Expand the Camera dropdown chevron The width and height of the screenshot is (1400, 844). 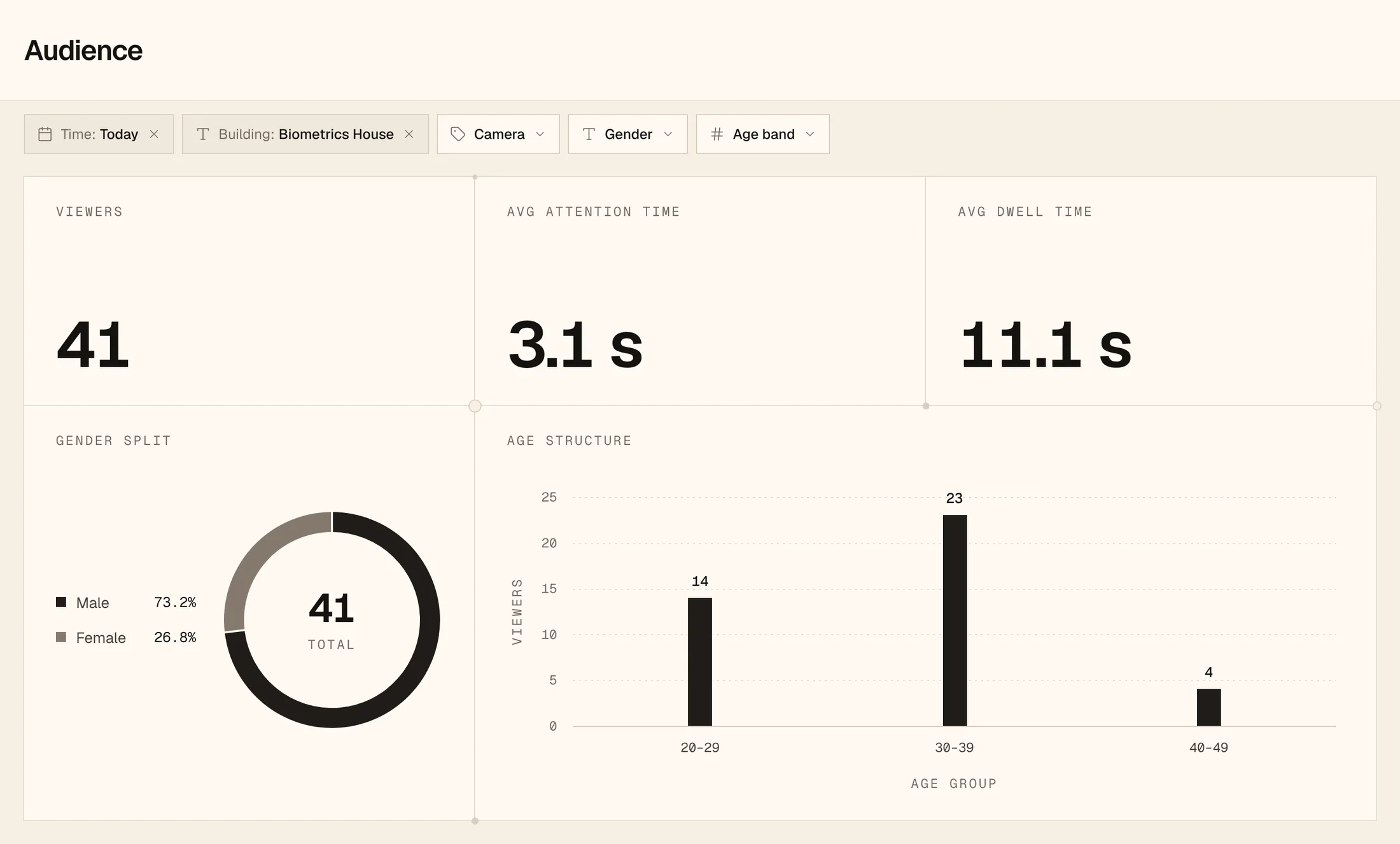tap(540, 134)
